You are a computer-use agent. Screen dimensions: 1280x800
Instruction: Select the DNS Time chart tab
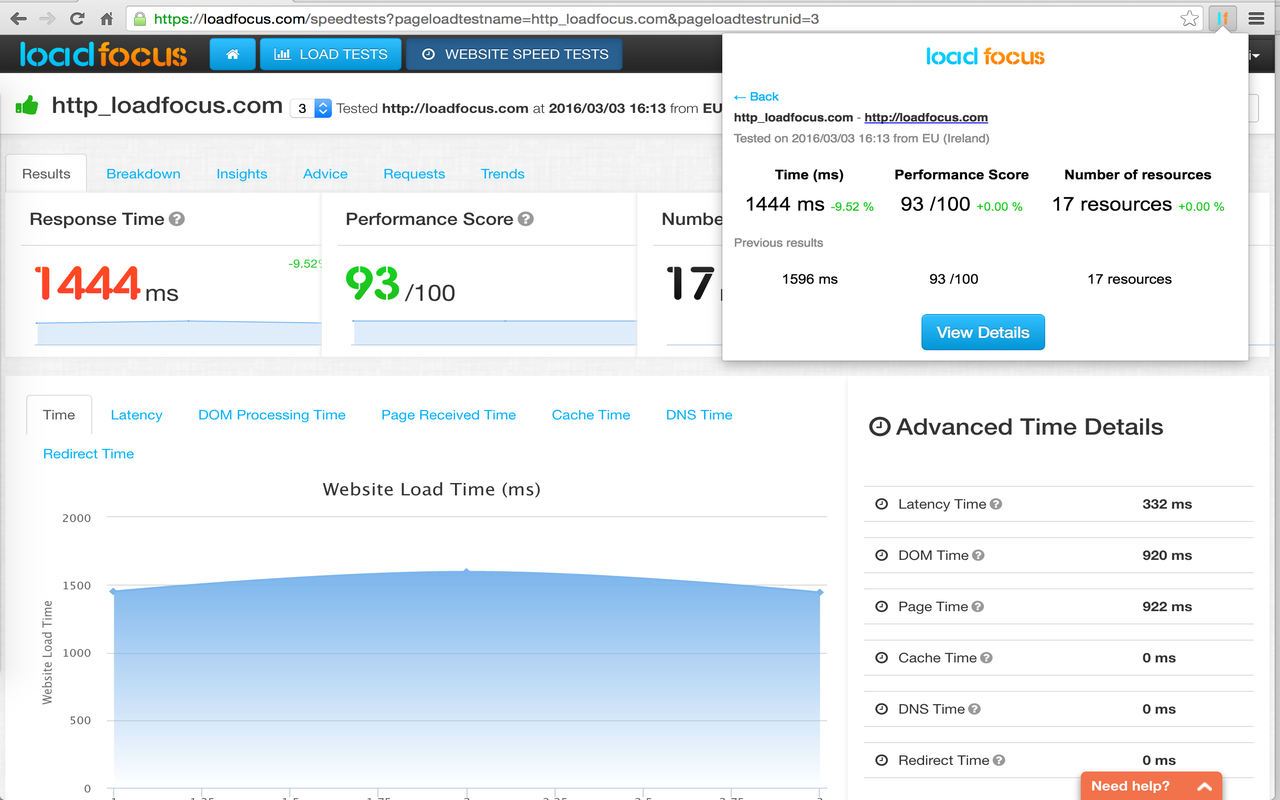point(698,414)
